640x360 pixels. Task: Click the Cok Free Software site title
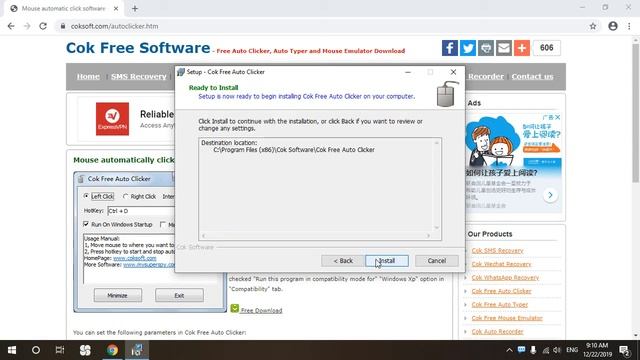pos(138,48)
